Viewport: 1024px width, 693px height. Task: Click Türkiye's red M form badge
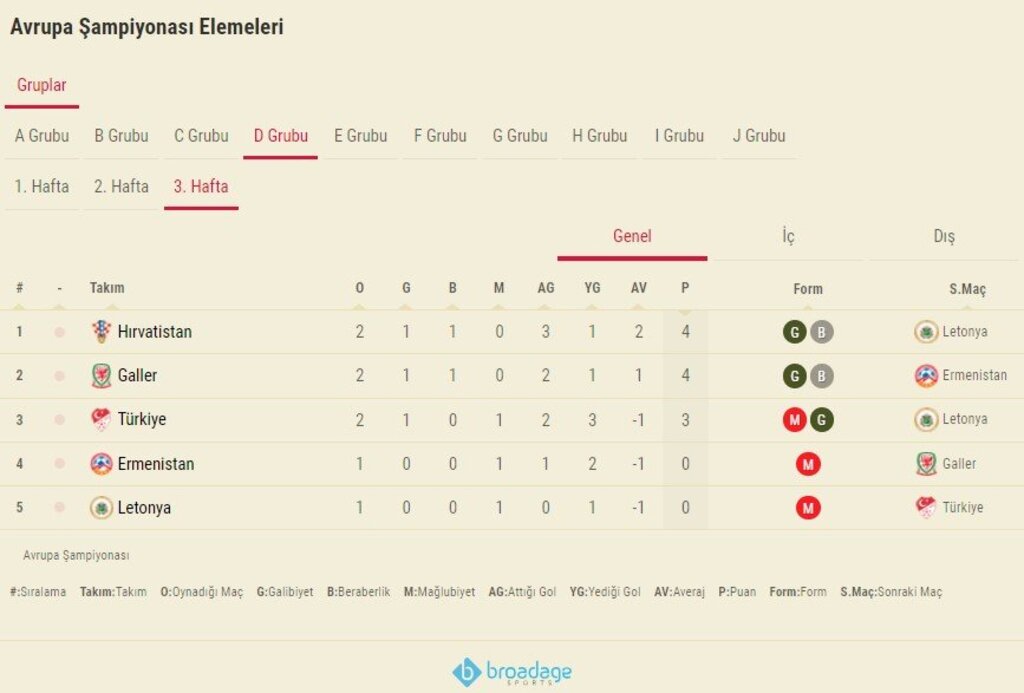point(795,420)
